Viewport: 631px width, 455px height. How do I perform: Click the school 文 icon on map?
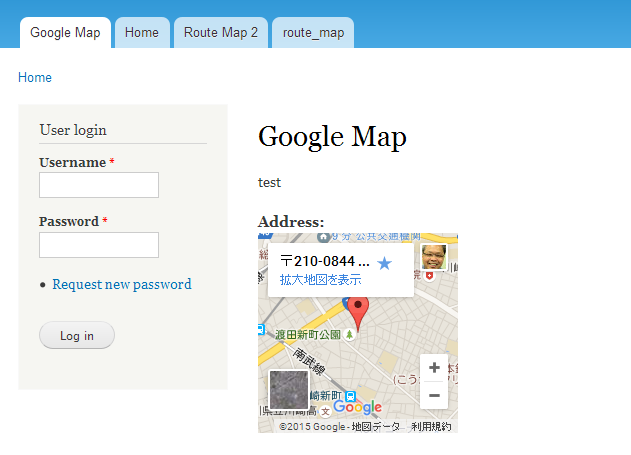tap(326, 411)
